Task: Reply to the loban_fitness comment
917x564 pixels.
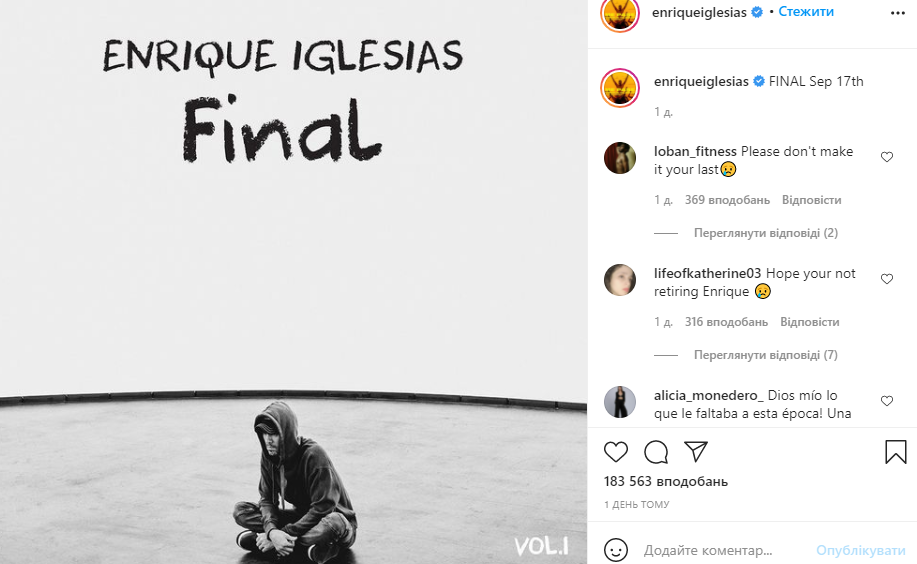Action: pyautogui.click(x=811, y=200)
